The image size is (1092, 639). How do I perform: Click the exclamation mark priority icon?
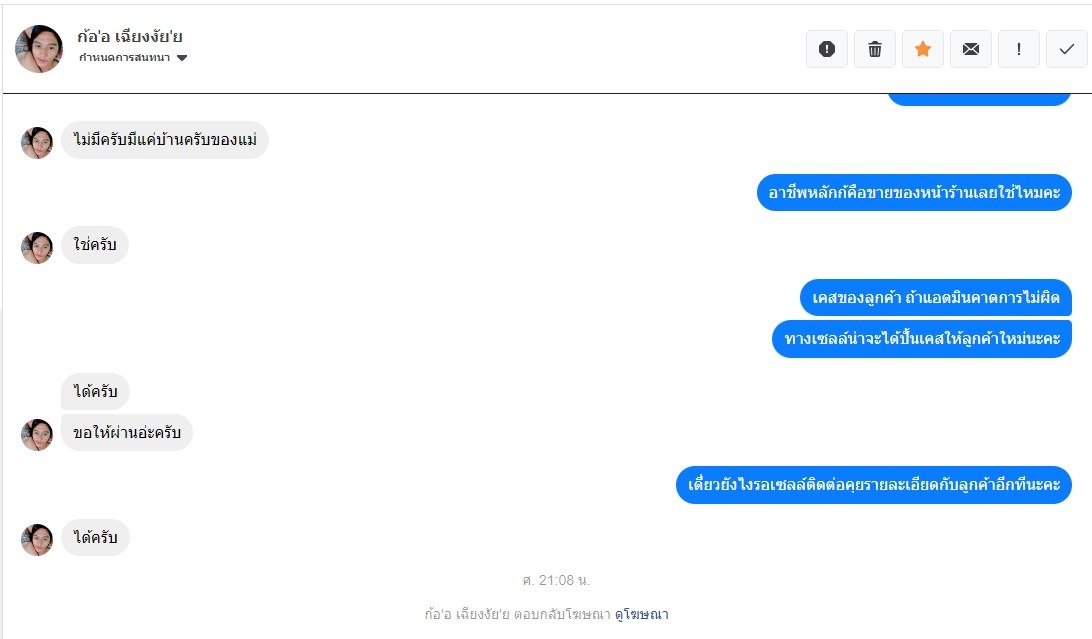point(1019,49)
